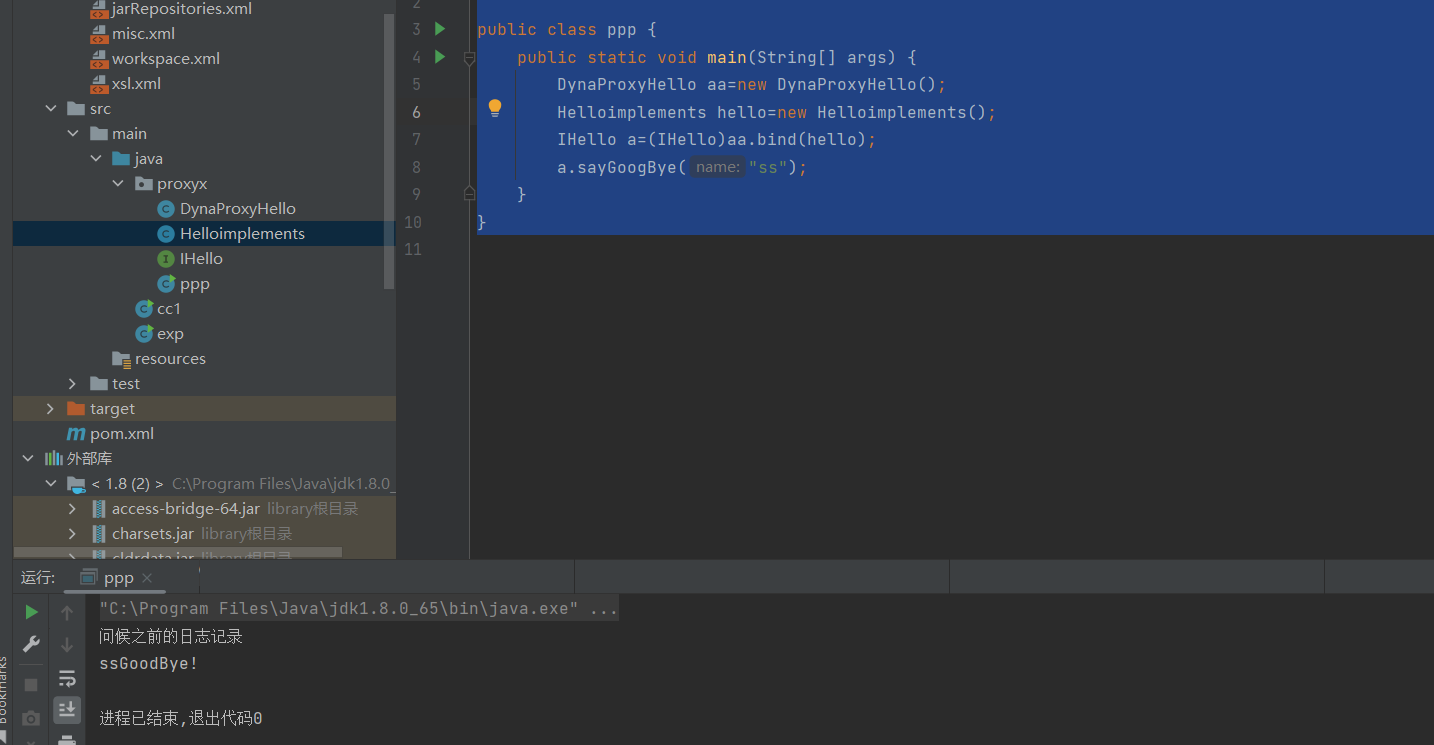Screen dimensions: 1434x745
Task: Click the a.sayGoogBye code line
Action: (681, 167)
